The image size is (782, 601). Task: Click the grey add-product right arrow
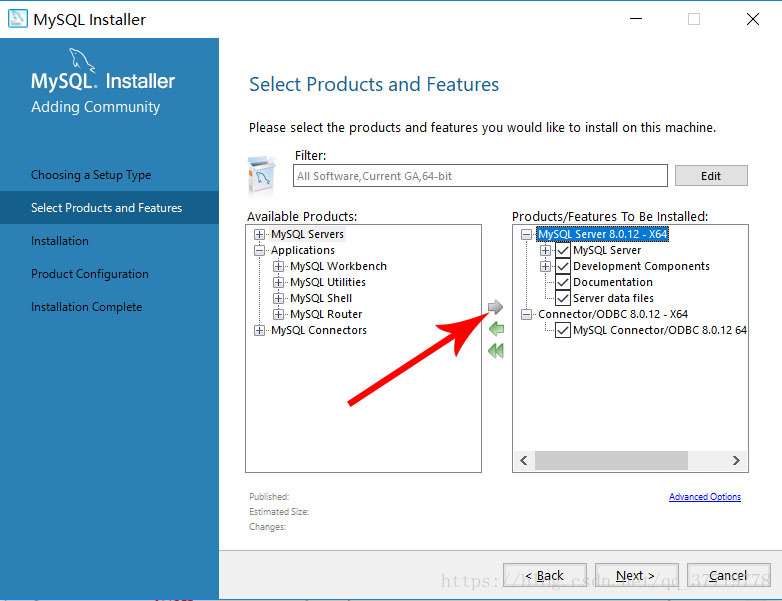(x=495, y=307)
